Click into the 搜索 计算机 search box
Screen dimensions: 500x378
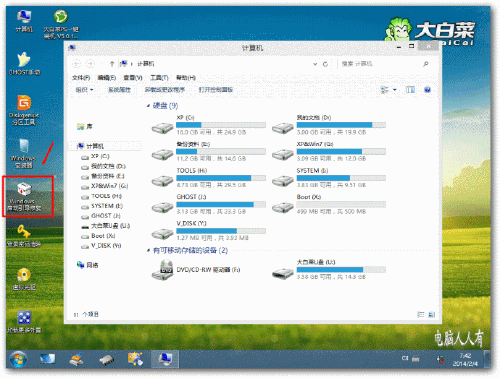click(380, 64)
